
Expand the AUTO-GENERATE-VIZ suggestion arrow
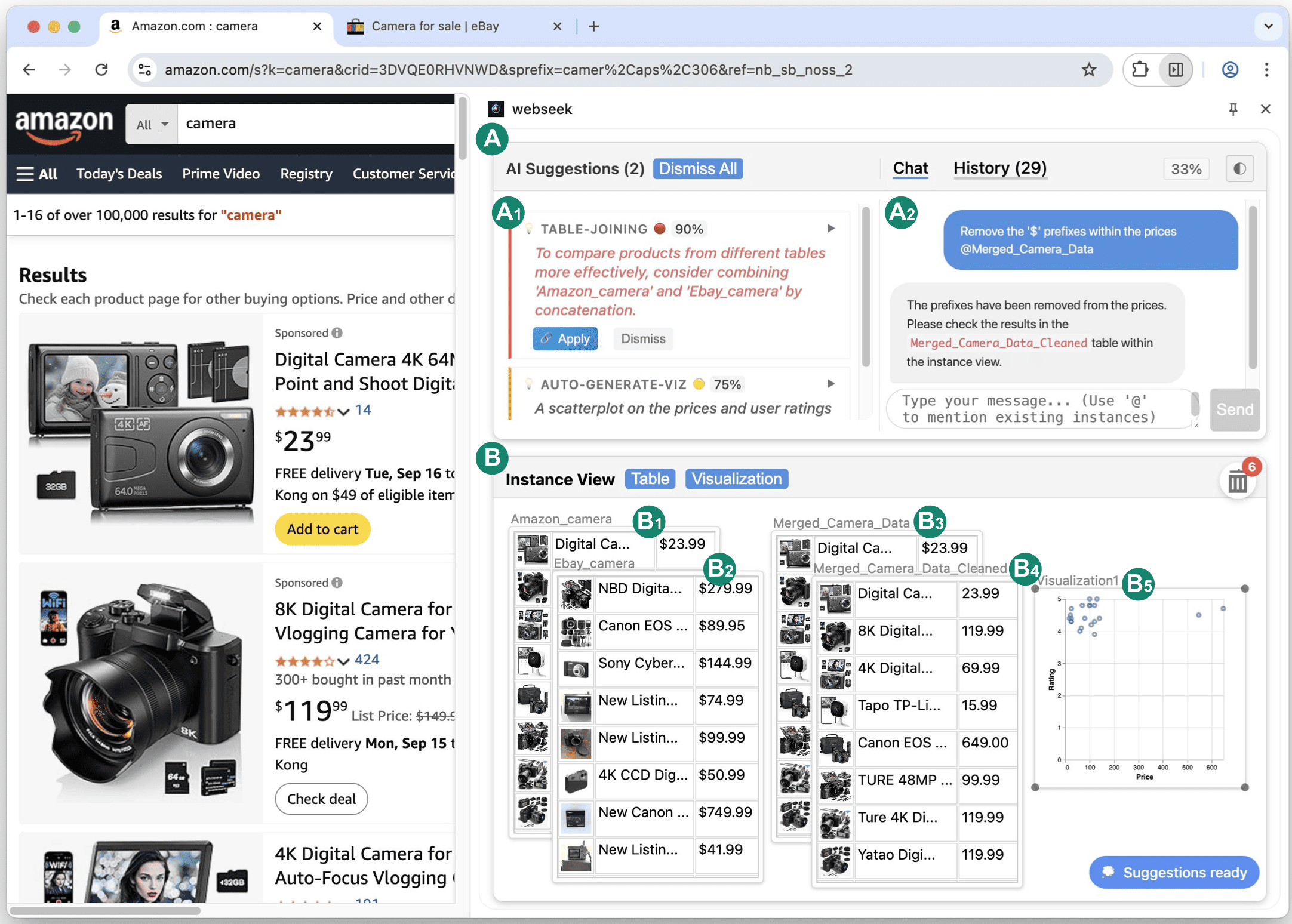pos(831,384)
